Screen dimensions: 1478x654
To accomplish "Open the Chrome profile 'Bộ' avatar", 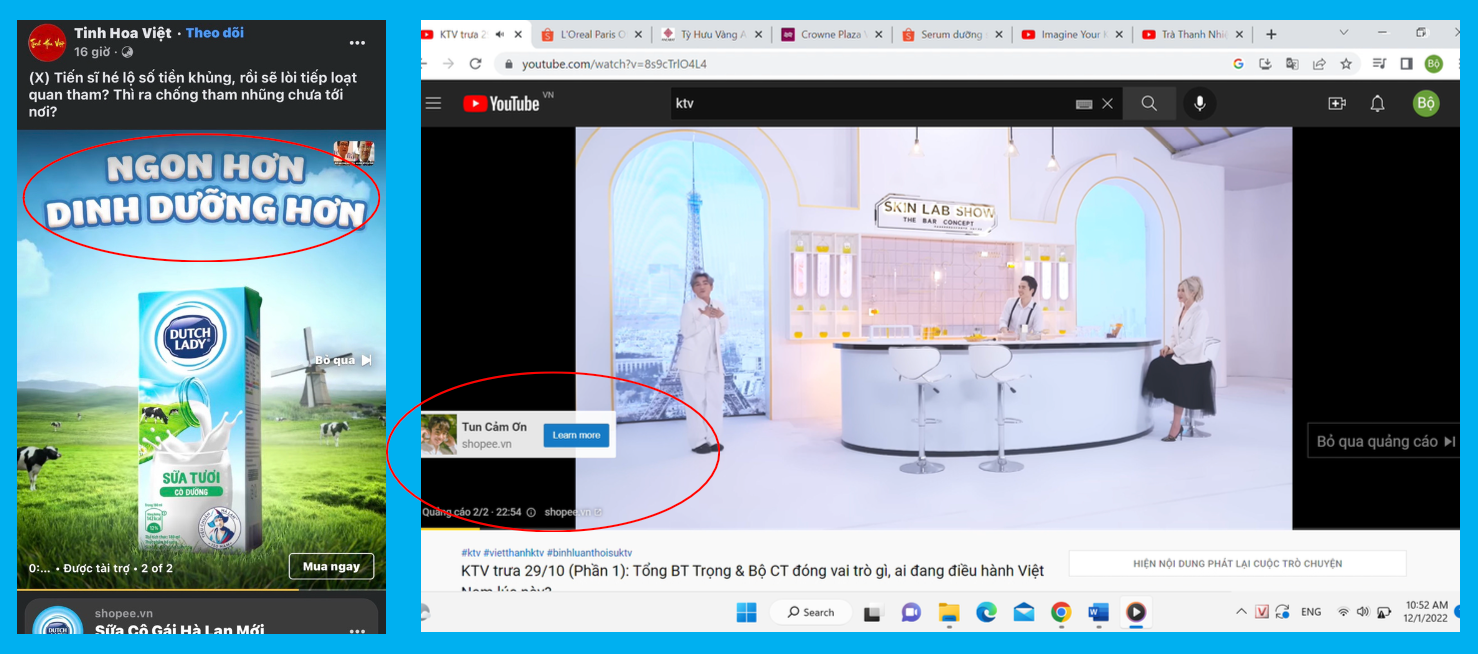I will pyautogui.click(x=1434, y=64).
